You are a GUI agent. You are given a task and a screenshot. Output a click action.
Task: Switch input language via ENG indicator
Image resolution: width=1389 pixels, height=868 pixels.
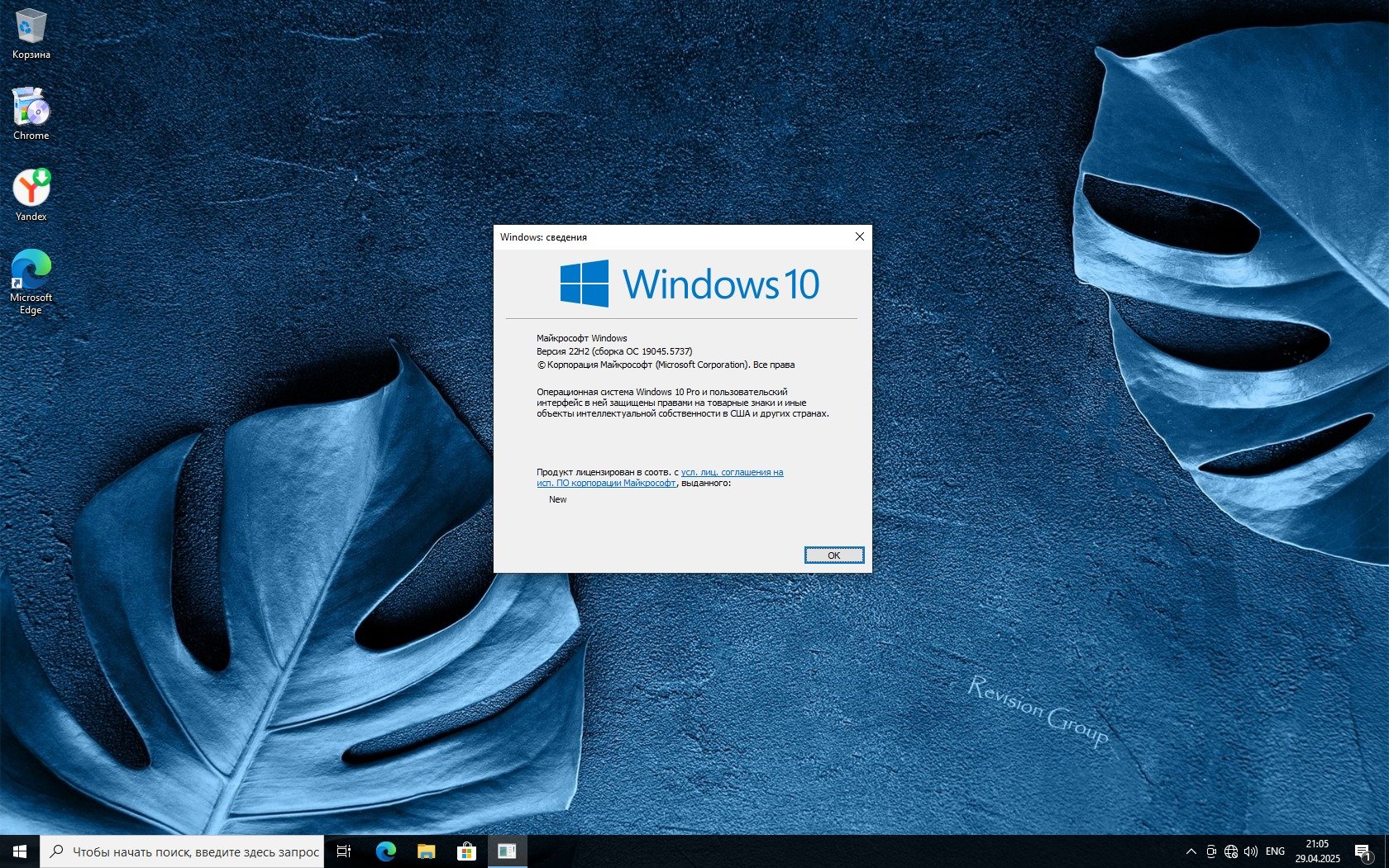1275,851
